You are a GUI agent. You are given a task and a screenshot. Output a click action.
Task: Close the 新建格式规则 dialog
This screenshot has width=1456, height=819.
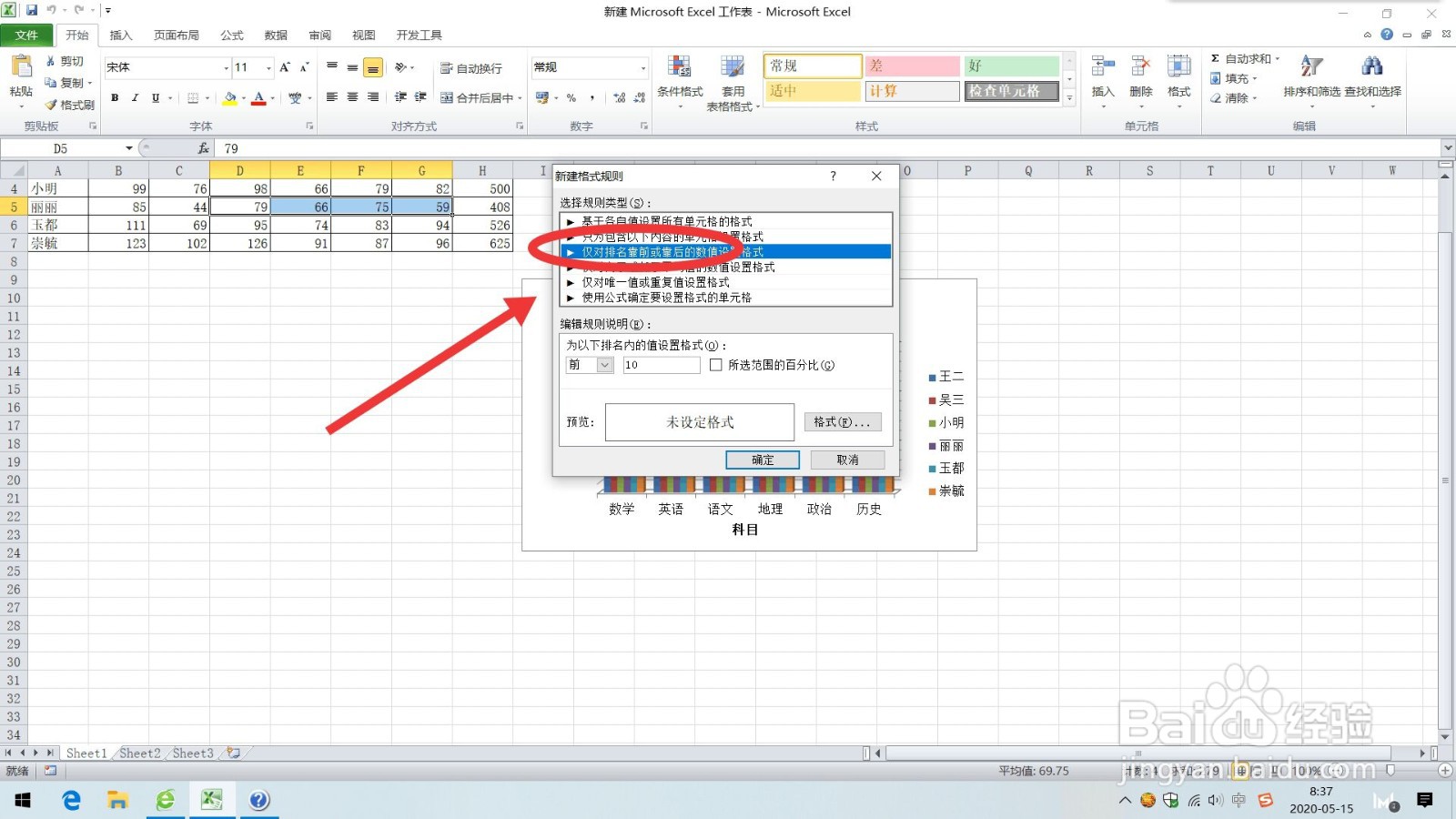pyautogui.click(x=876, y=176)
